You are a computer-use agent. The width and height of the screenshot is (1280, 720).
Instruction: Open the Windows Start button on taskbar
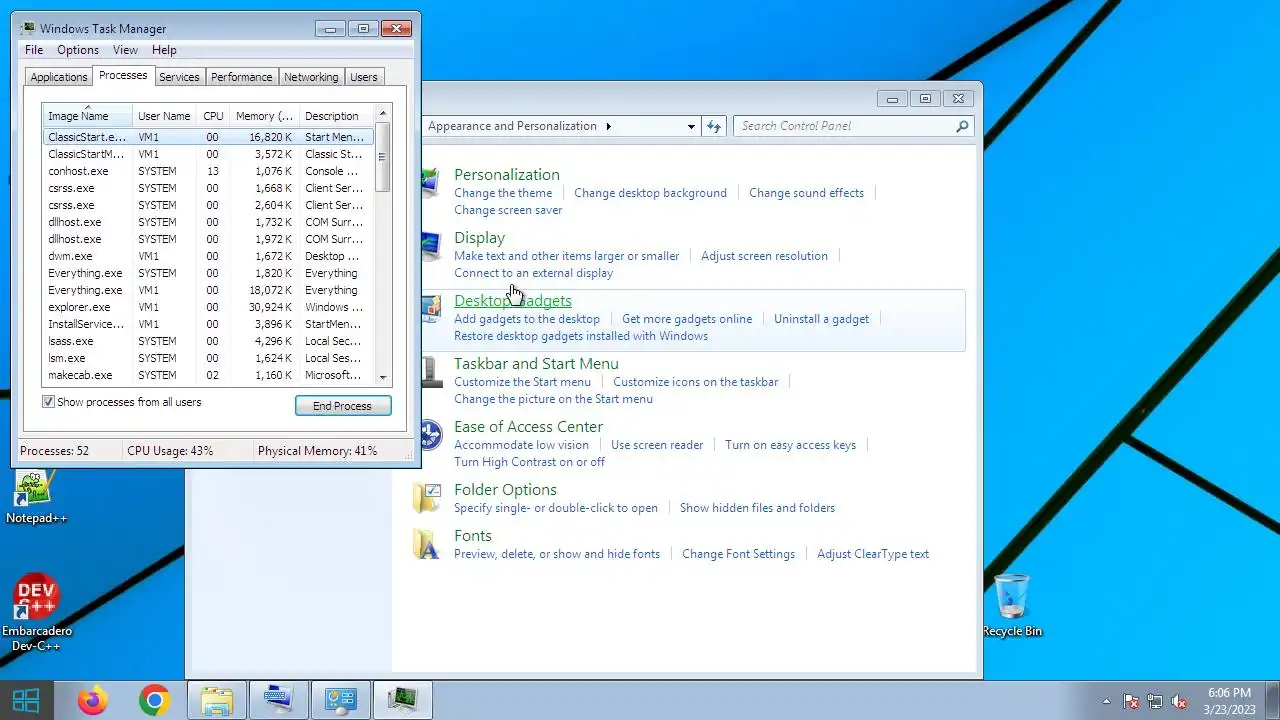tap(26, 700)
